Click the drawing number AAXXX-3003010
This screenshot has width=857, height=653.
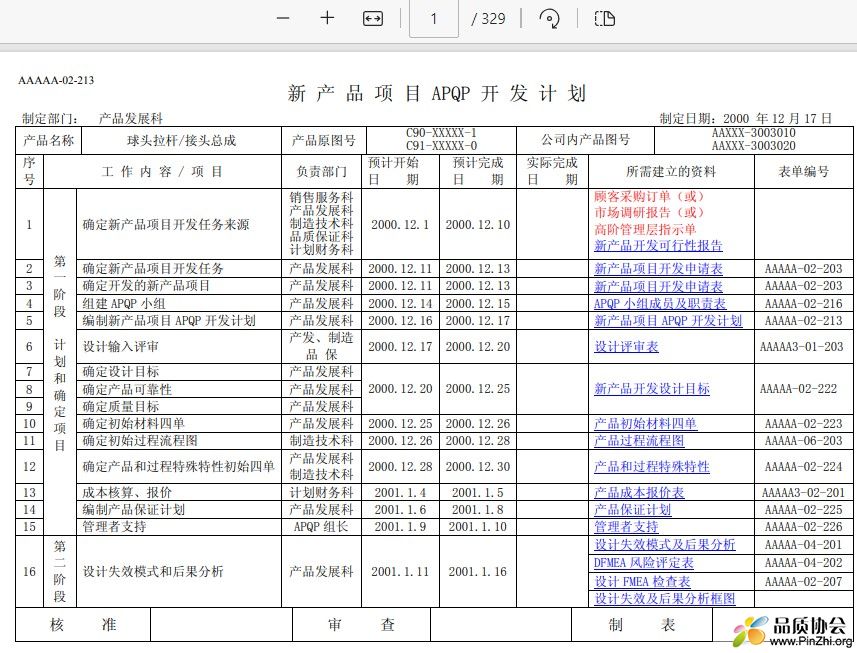[x=754, y=133]
